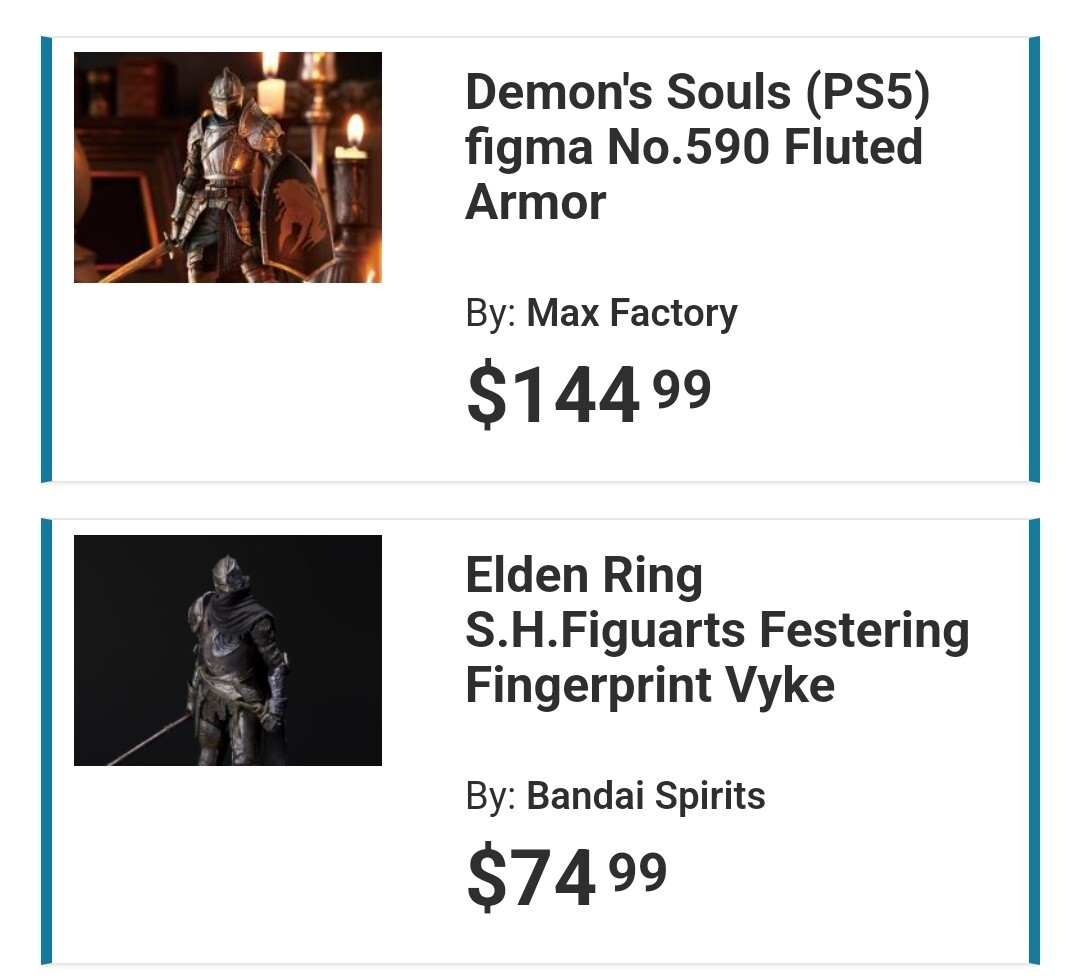
Task: Click the 99 cents superscript beside $144
Action: (x=682, y=389)
